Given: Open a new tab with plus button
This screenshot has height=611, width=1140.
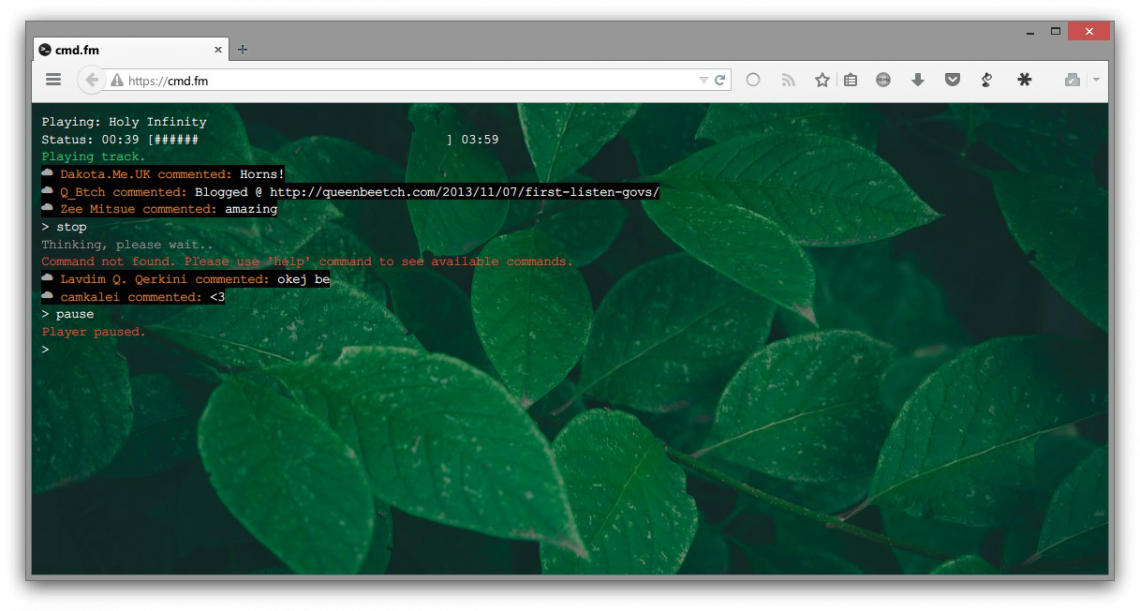Looking at the screenshot, I should tap(242, 49).
